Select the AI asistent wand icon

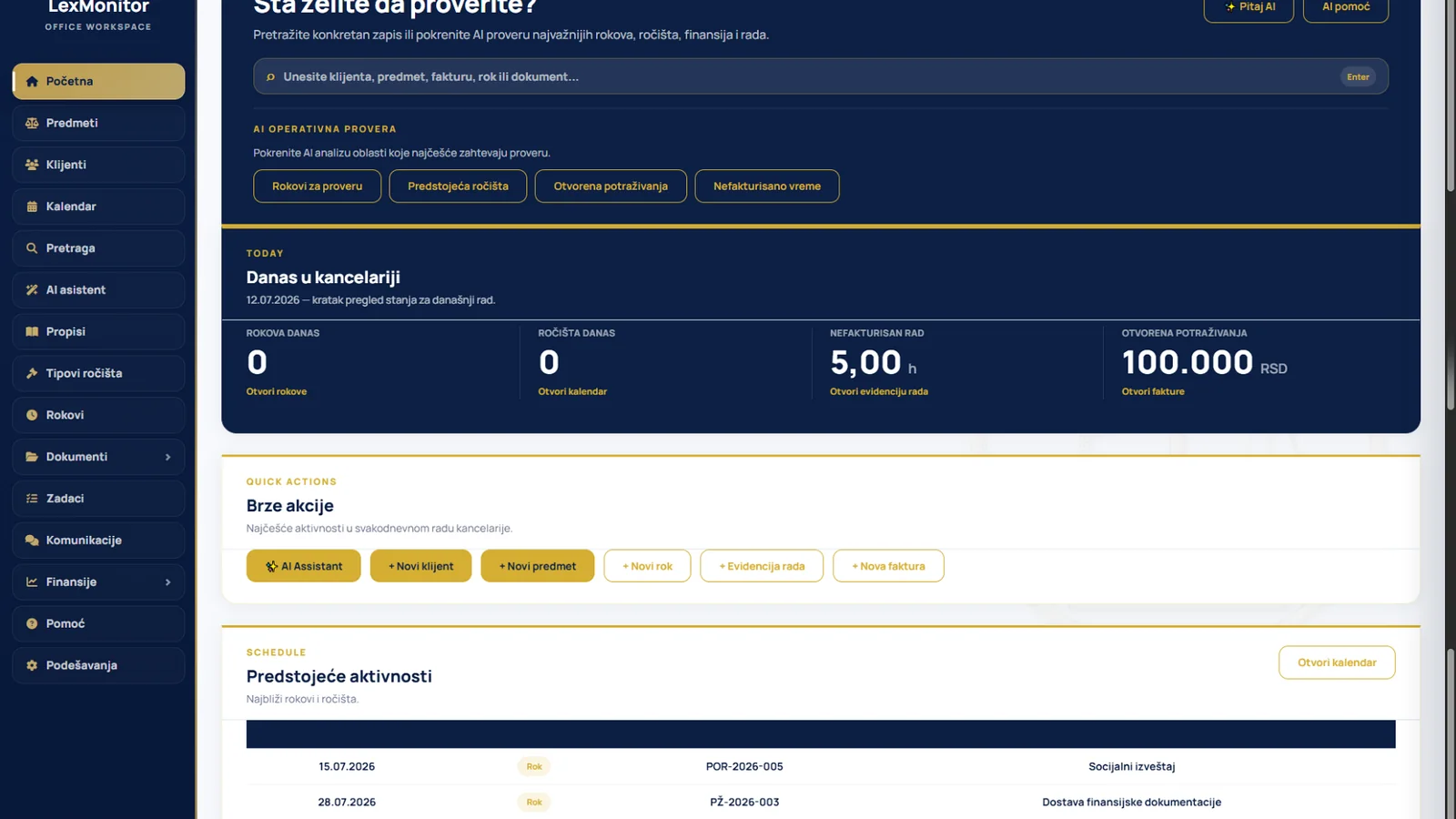tap(32, 290)
